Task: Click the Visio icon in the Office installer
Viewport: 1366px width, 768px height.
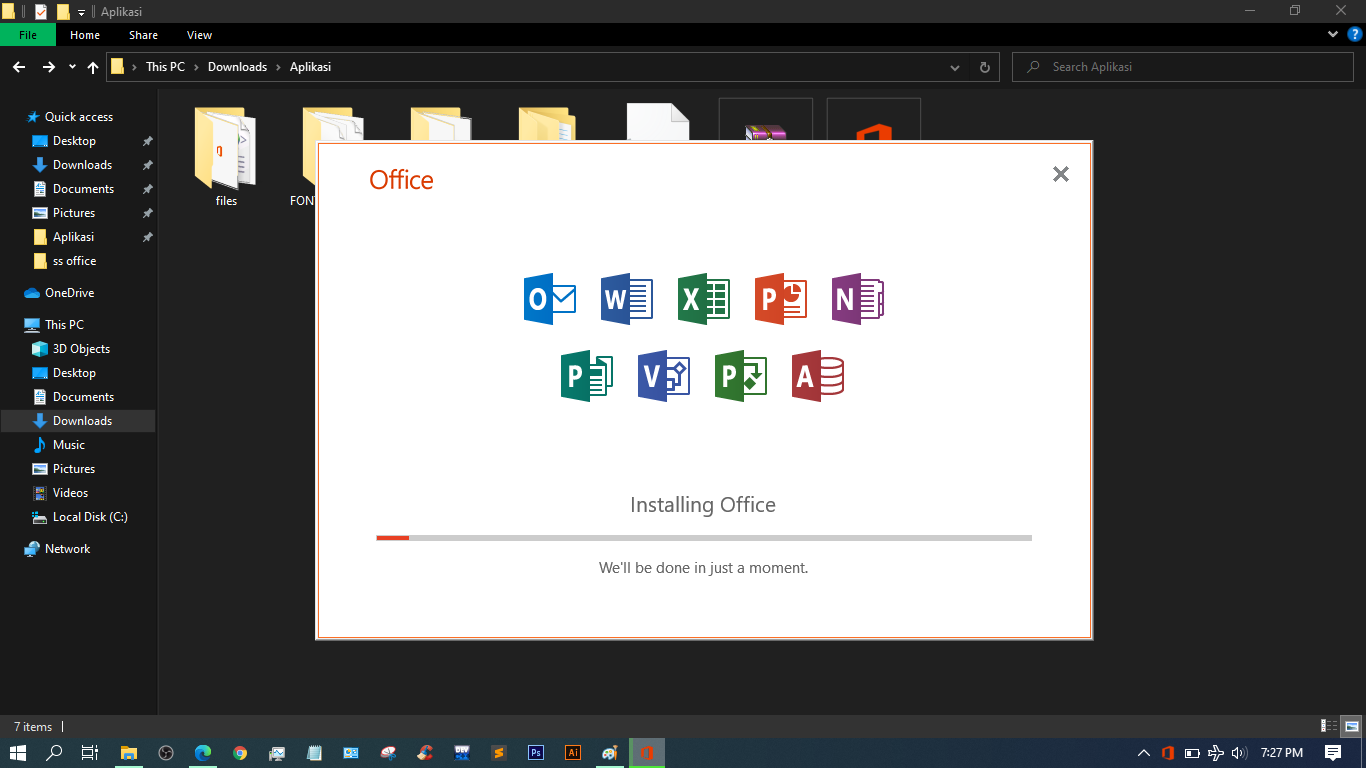Action: (x=664, y=376)
